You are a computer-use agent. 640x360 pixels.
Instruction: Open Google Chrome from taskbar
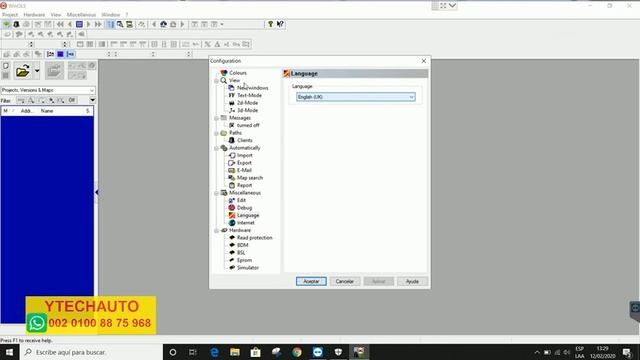pyautogui.click(x=297, y=352)
